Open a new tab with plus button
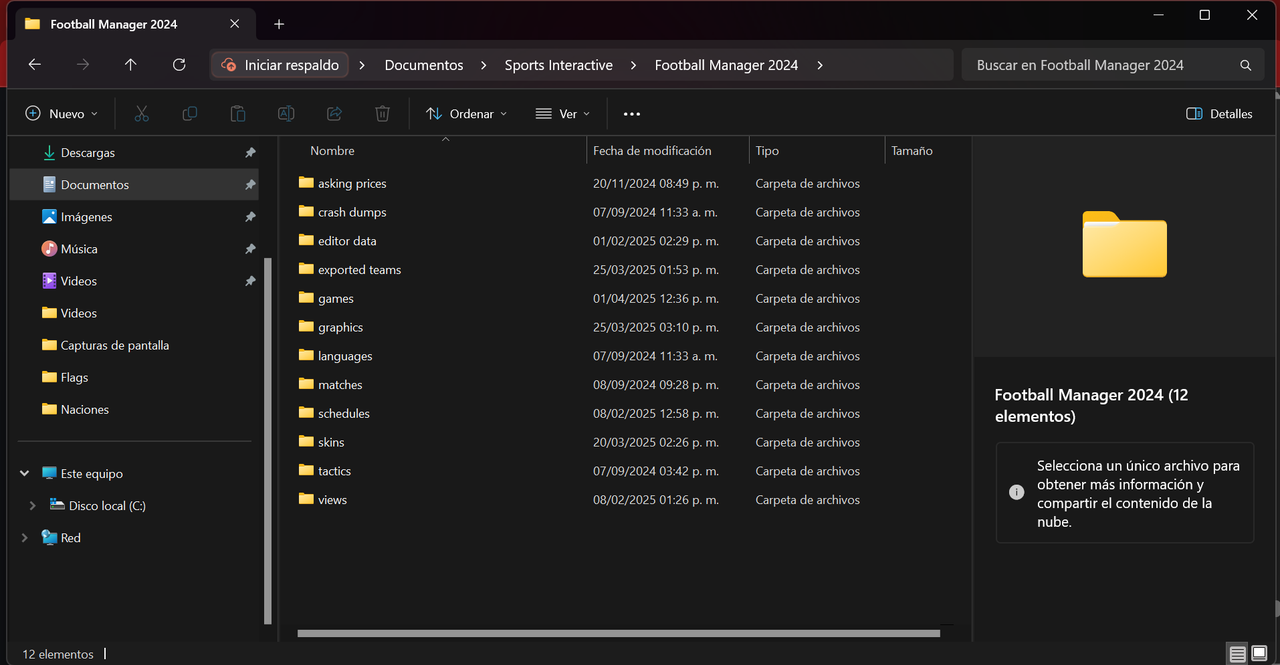 coord(279,24)
